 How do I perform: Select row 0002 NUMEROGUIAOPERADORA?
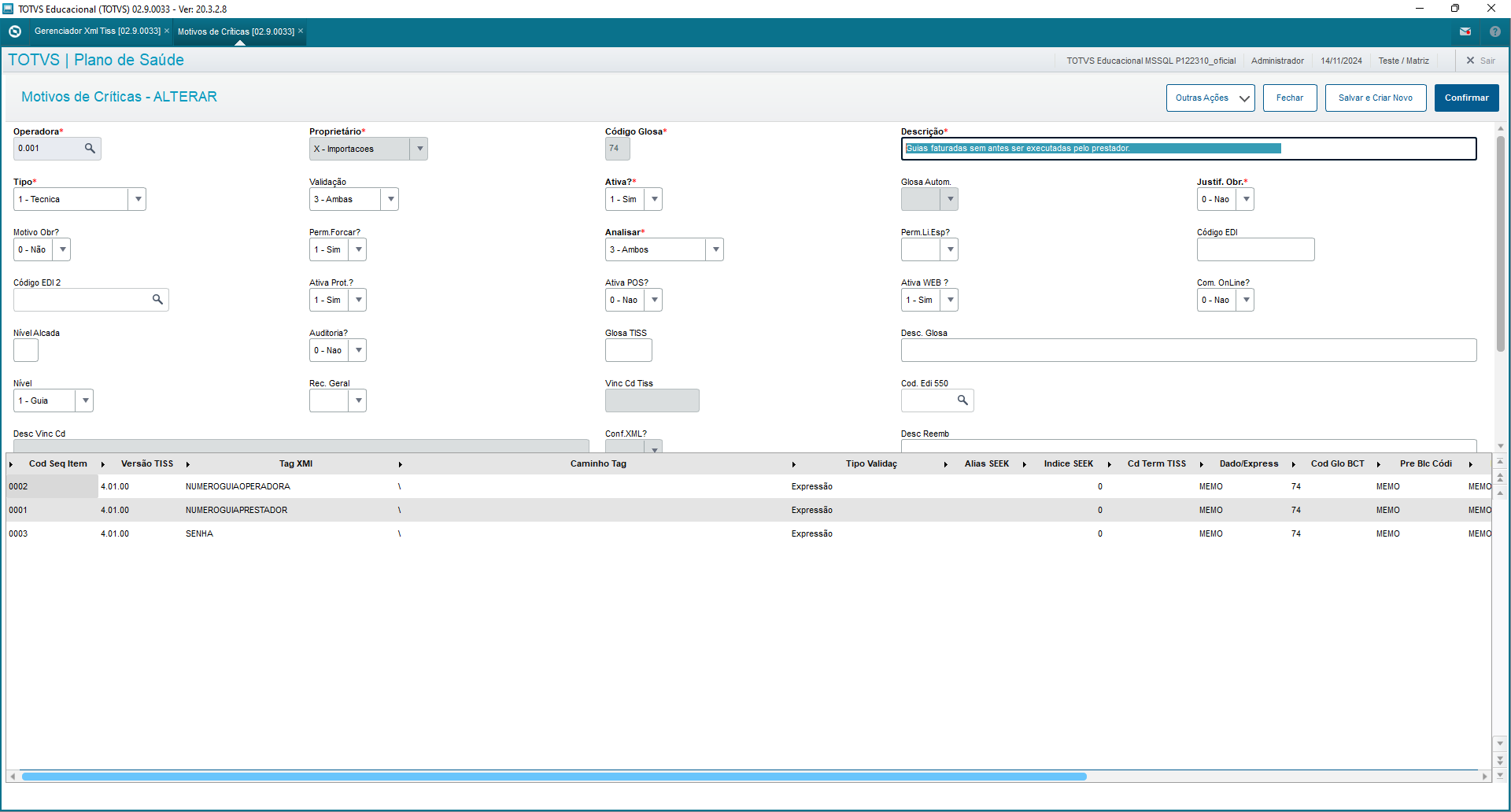click(x=748, y=486)
